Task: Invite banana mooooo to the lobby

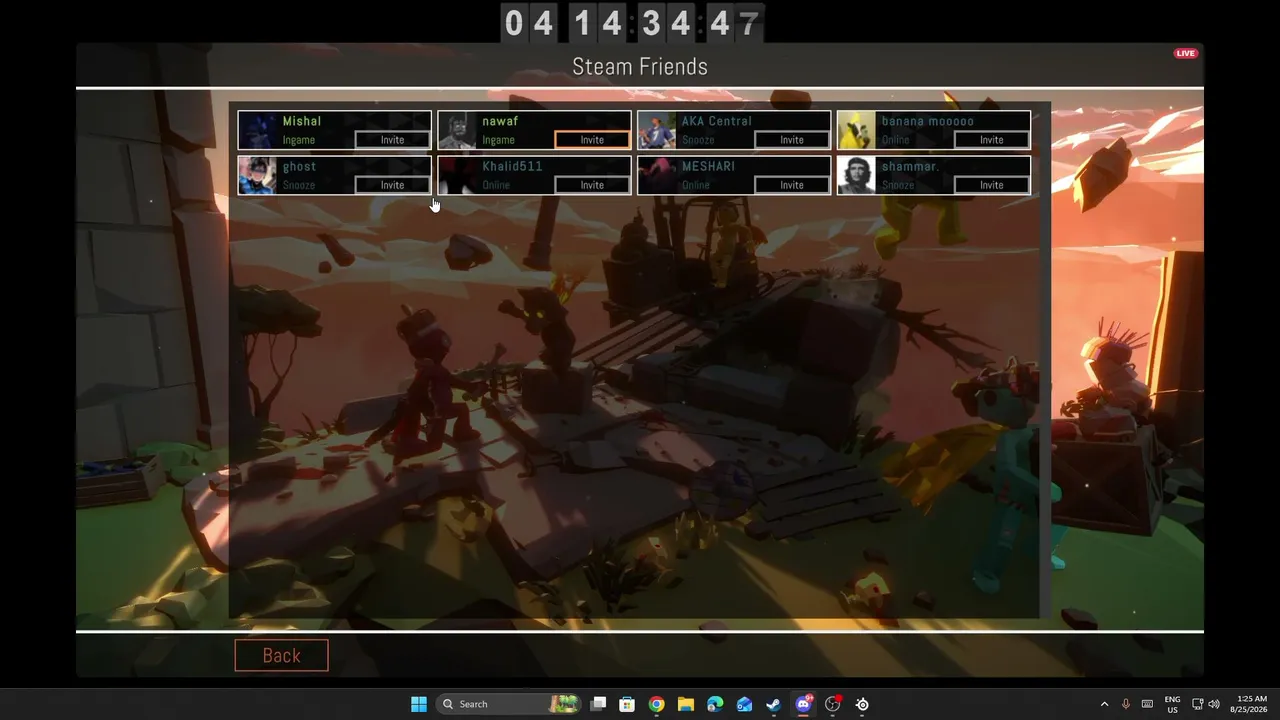Action: [x=991, y=140]
